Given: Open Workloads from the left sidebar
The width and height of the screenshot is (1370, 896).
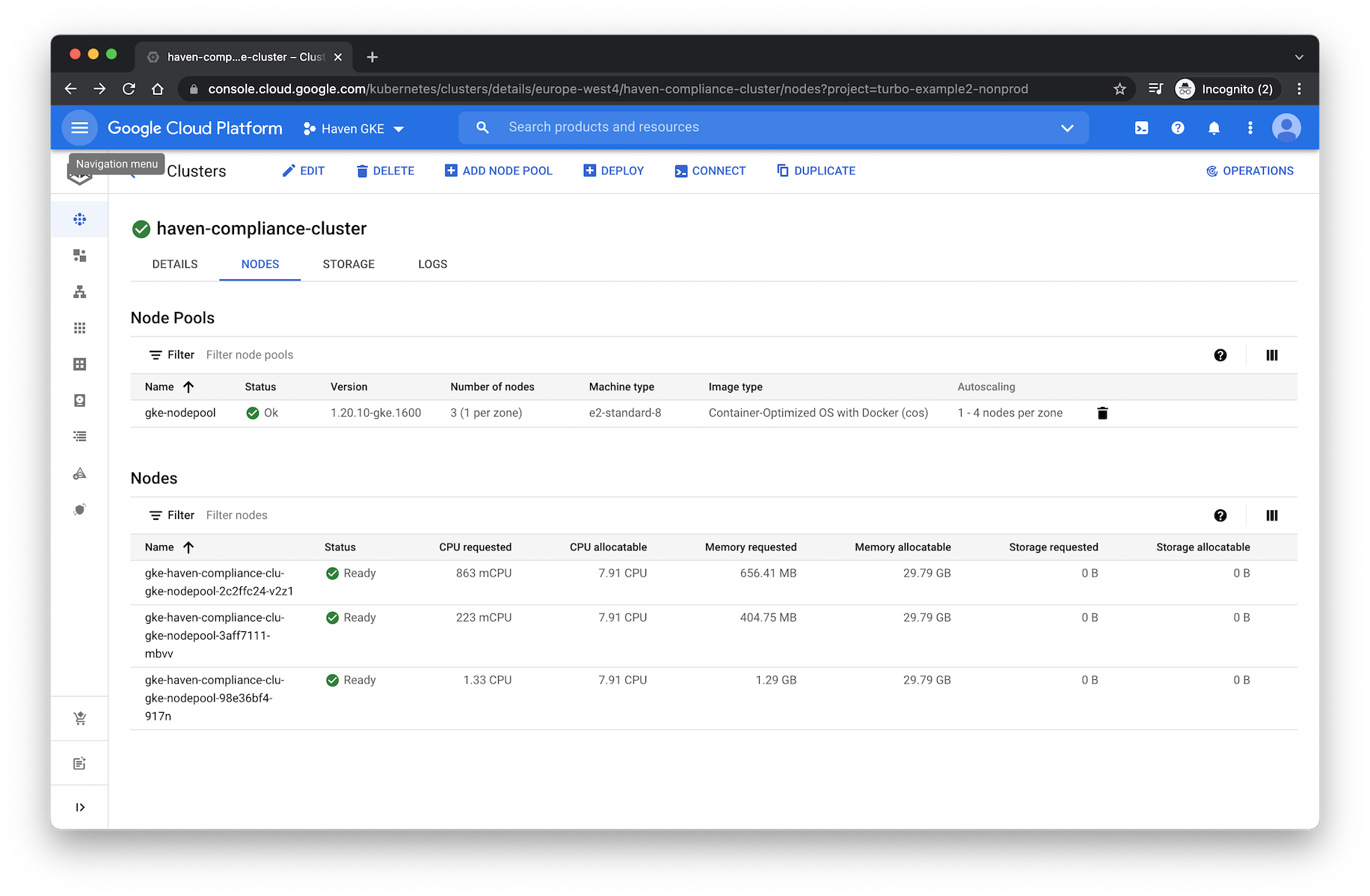Looking at the screenshot, I should click(x=79, y=255).
